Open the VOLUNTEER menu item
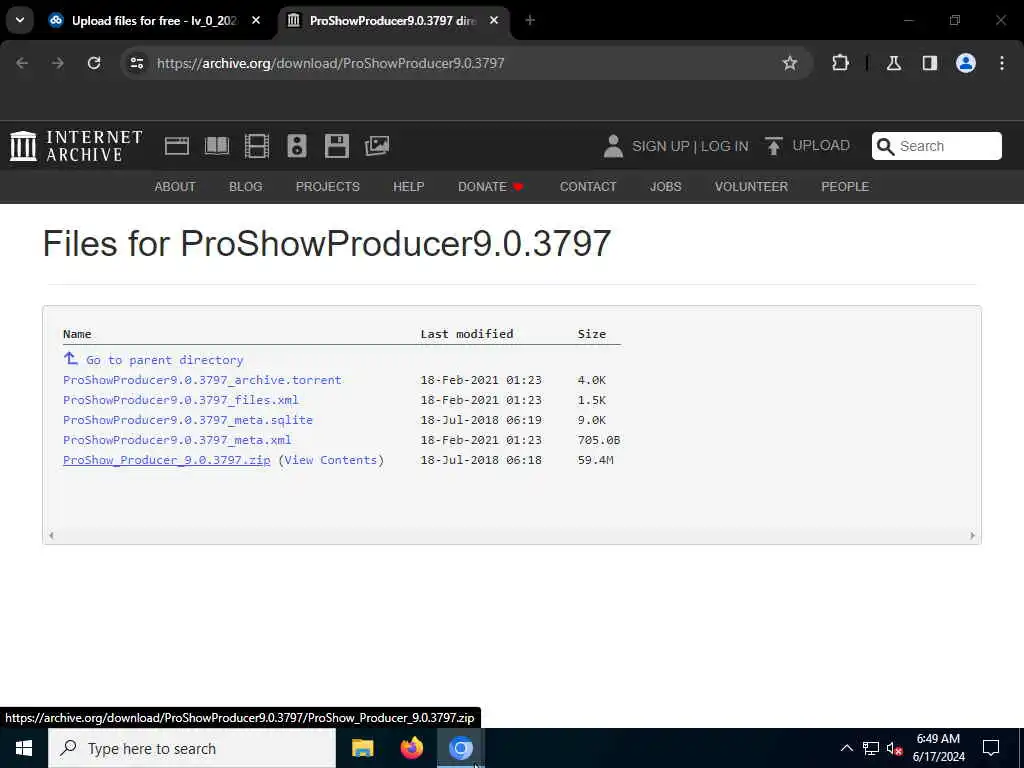Image resolution: width=1024 pixels, height=768 pixels. point(751,187)
